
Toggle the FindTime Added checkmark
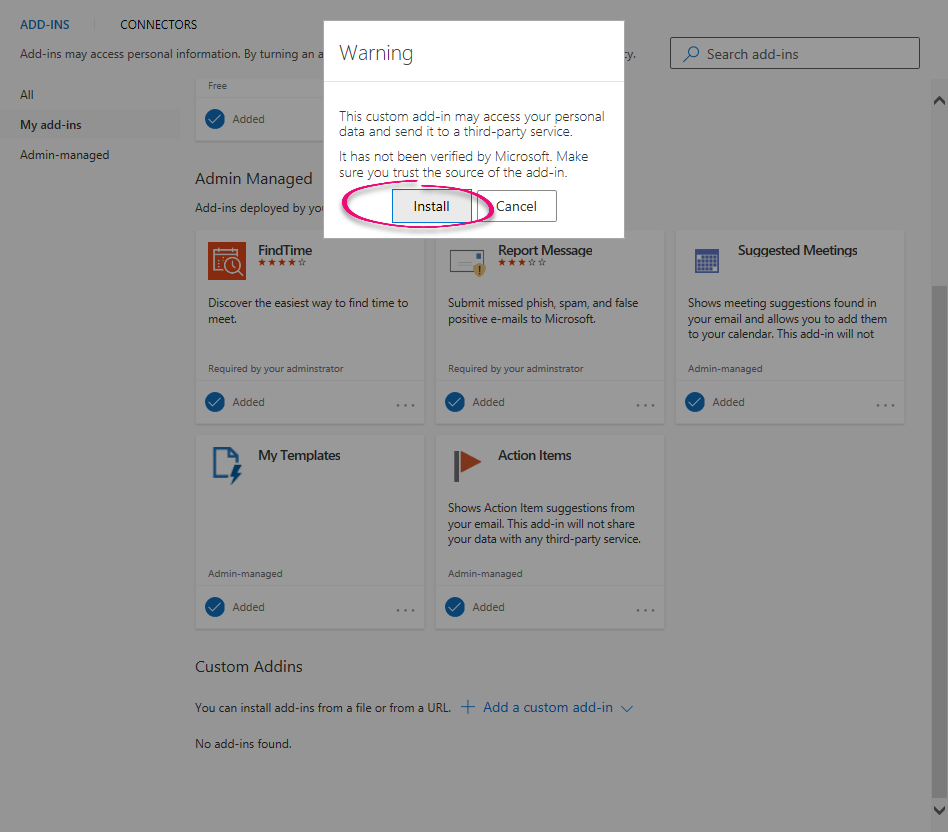click(x=215, y=402)
